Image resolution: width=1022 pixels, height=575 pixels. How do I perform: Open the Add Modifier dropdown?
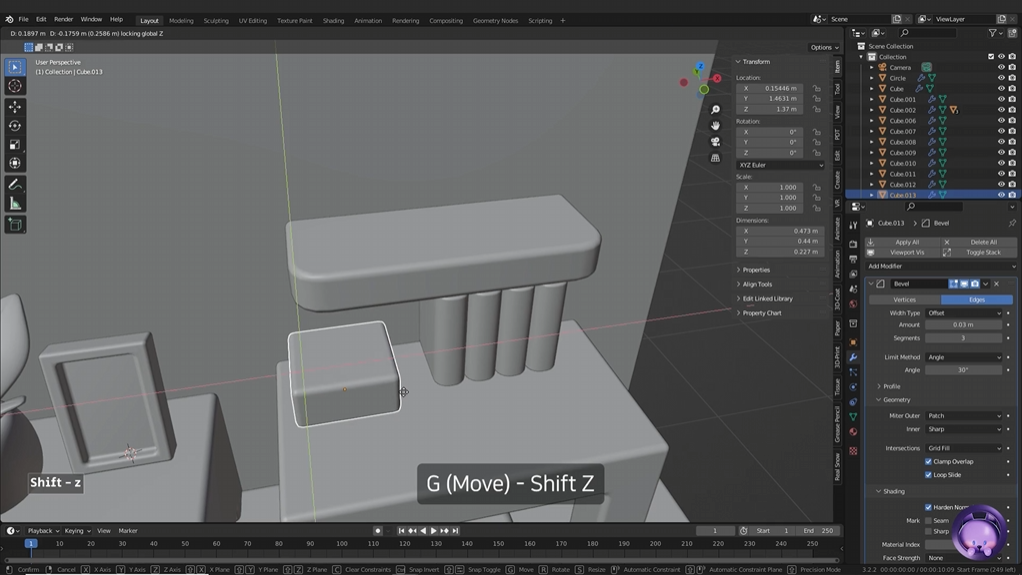pyautogui.click(x=941, y=267)
